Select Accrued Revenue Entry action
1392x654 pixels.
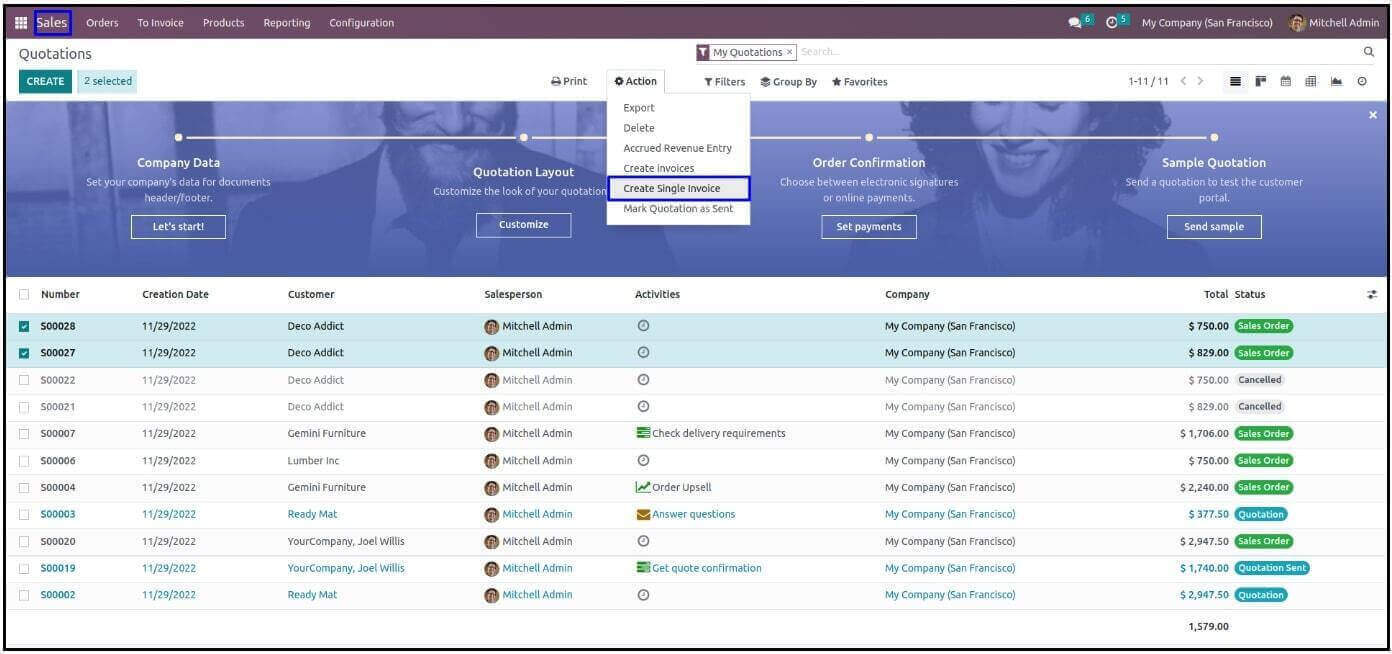click(678, 148)
